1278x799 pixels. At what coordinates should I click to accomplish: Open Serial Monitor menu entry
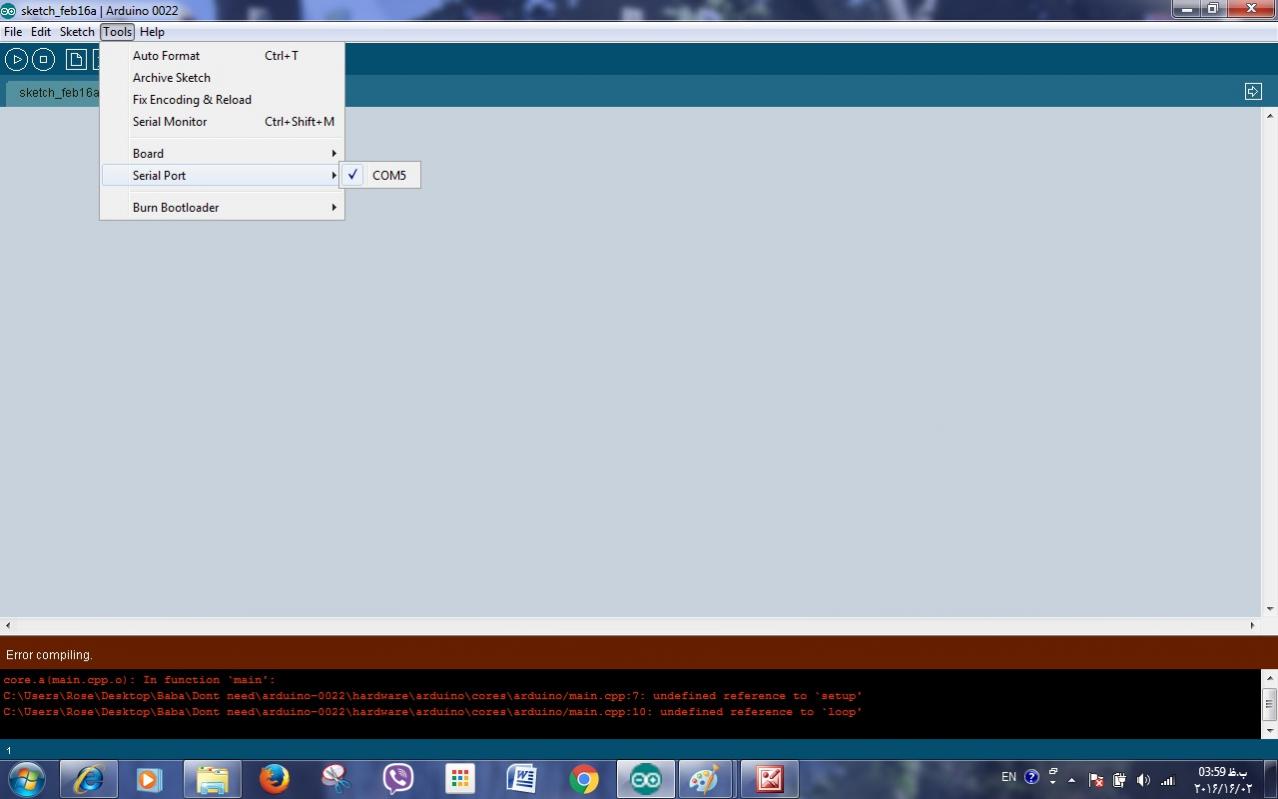pos(170,122)
